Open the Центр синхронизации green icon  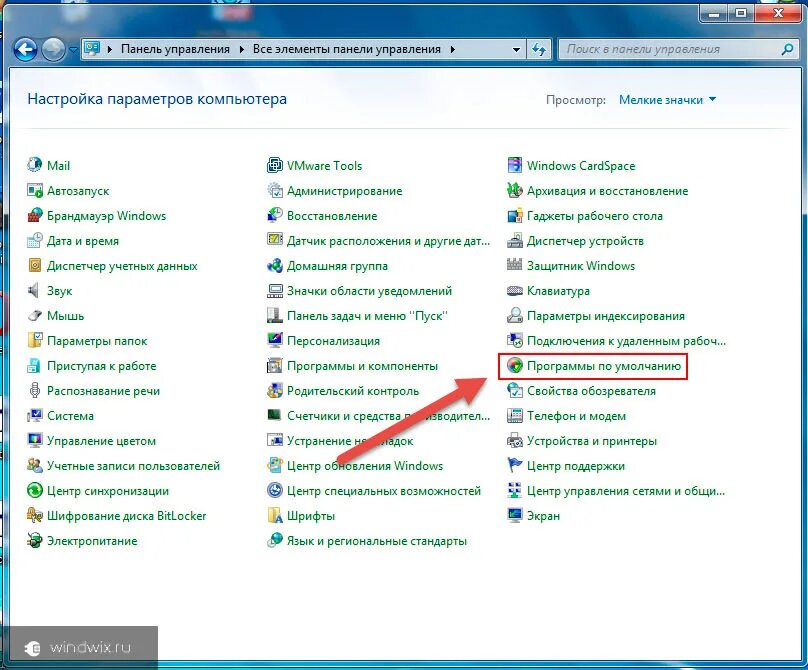click(x=35, y=490)
